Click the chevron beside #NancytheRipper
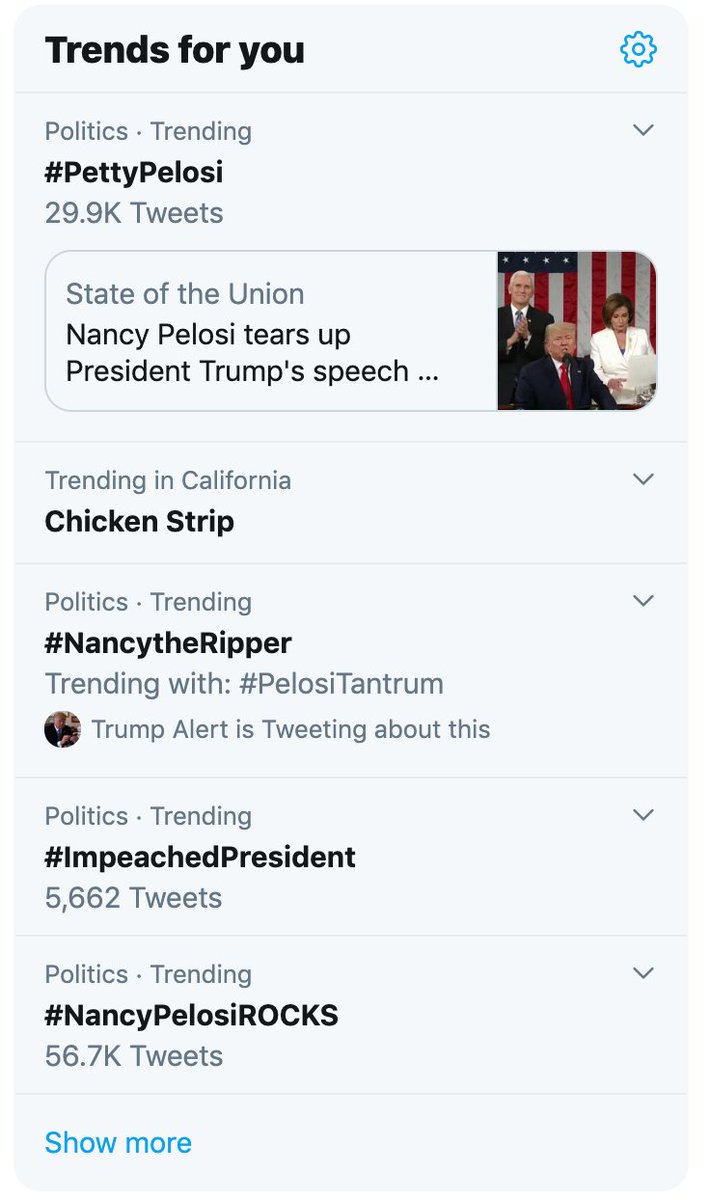Screen dimensions: 710x1200 [644, 600]
